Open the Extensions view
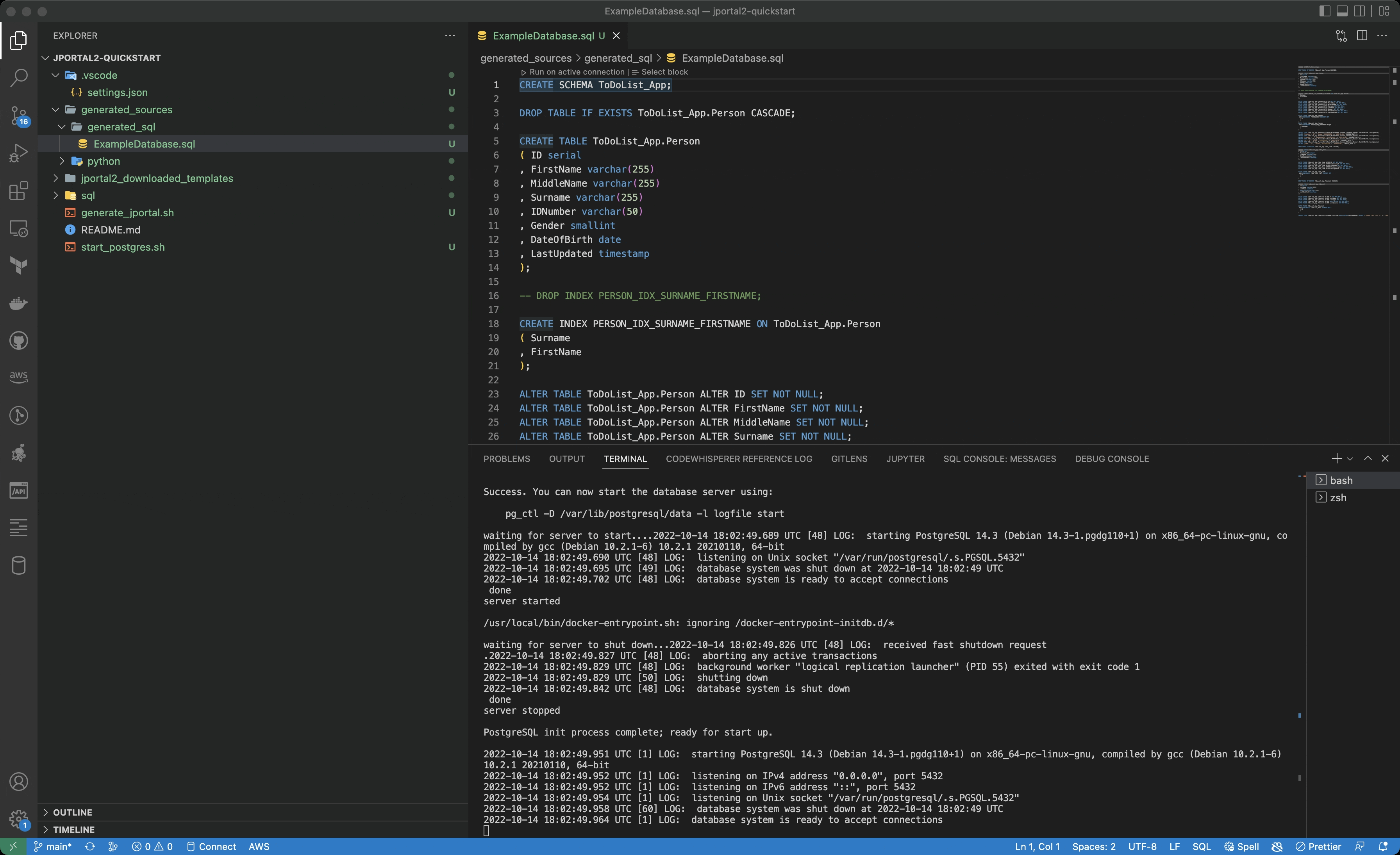The height and width of the screenshot is (855, 1400). click(x=19, y=191)
